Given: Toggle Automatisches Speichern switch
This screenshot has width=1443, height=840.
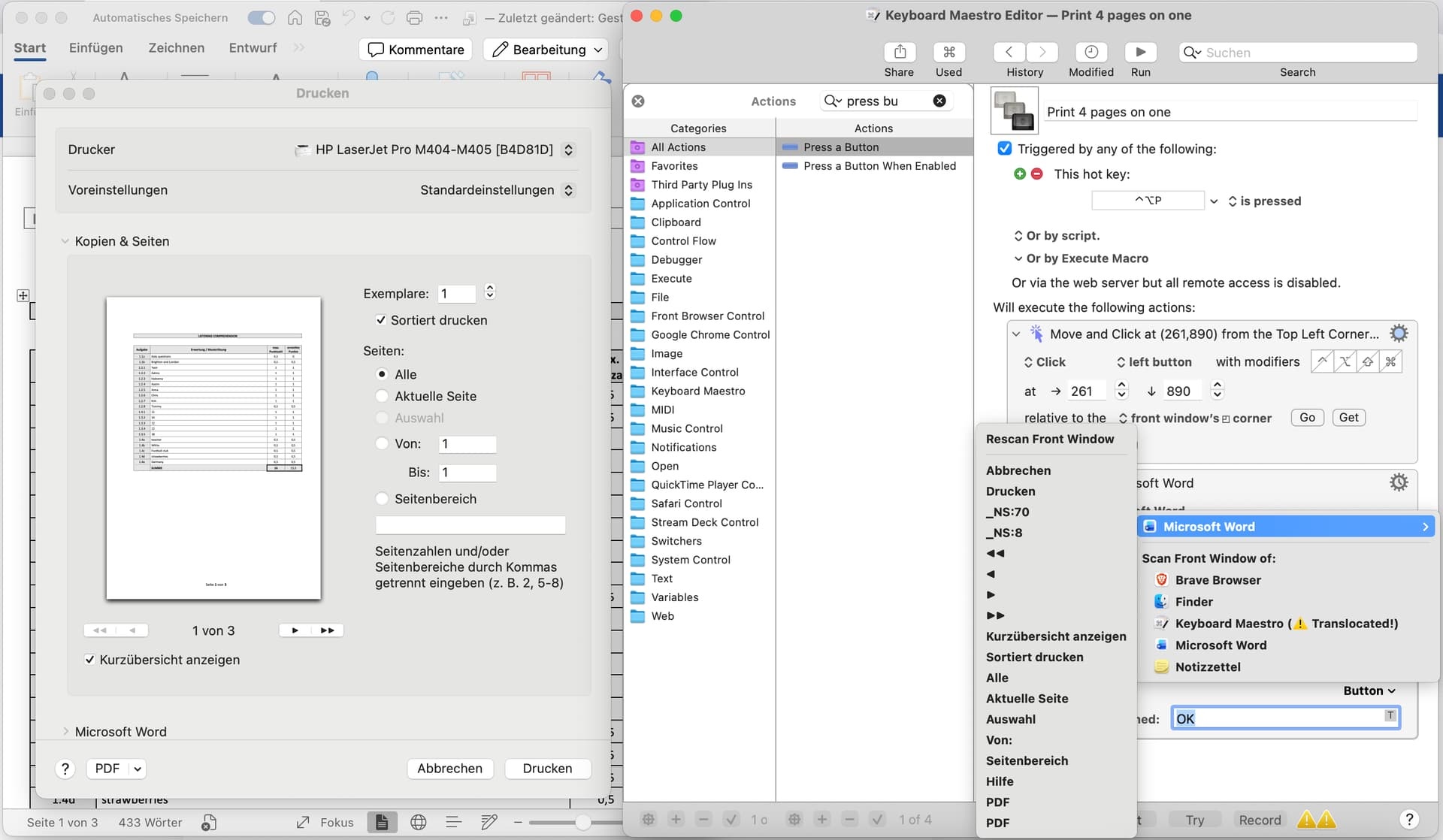Looking at the screenshot, I should (x=261, y=17).
